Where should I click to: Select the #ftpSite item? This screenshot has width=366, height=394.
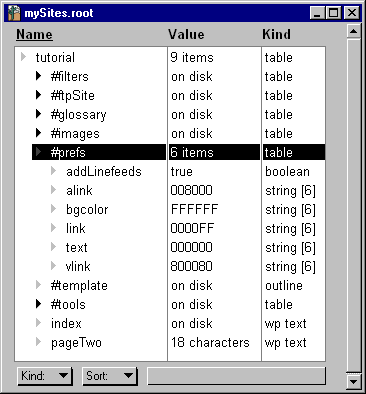click(73, 95)
